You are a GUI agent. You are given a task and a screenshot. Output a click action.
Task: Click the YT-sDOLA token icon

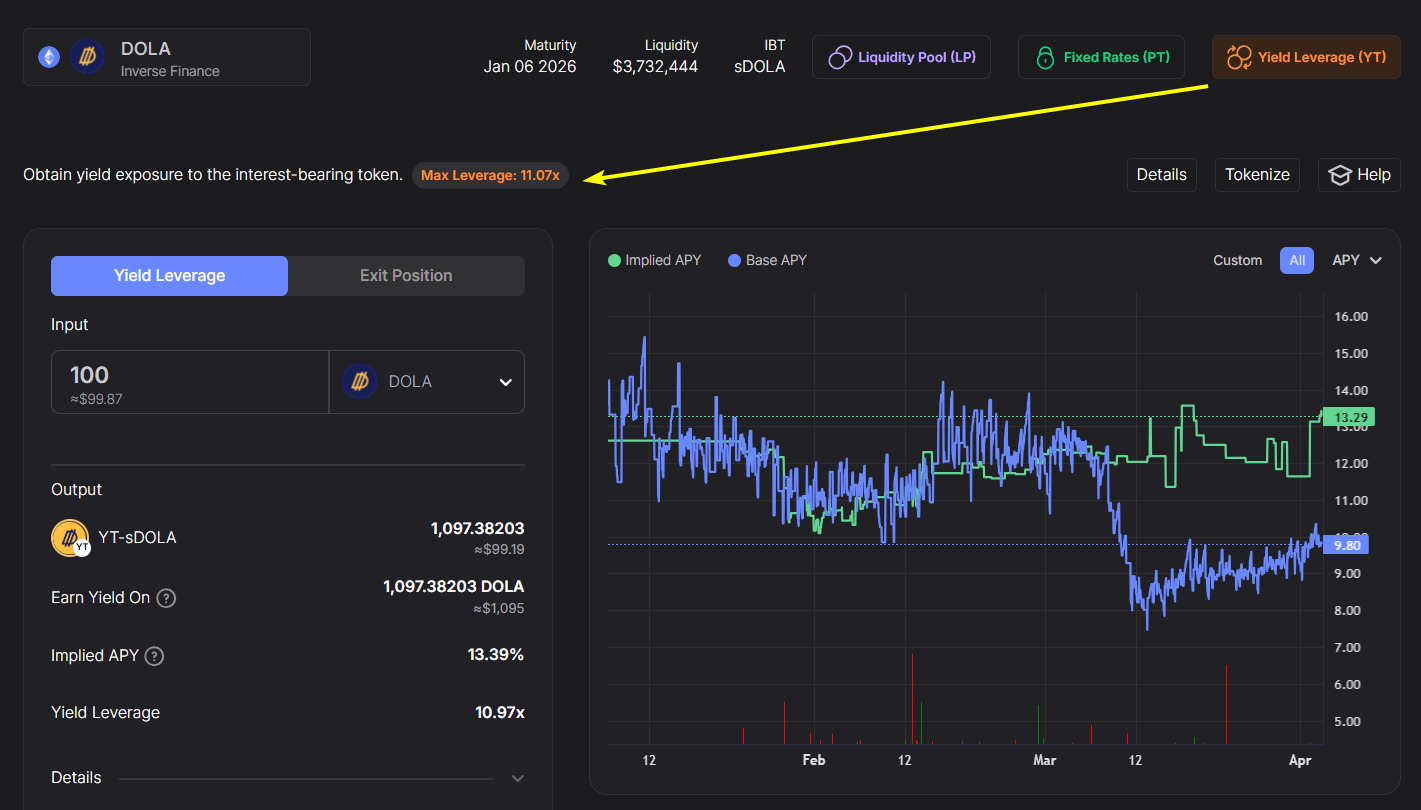pos(70,538)
